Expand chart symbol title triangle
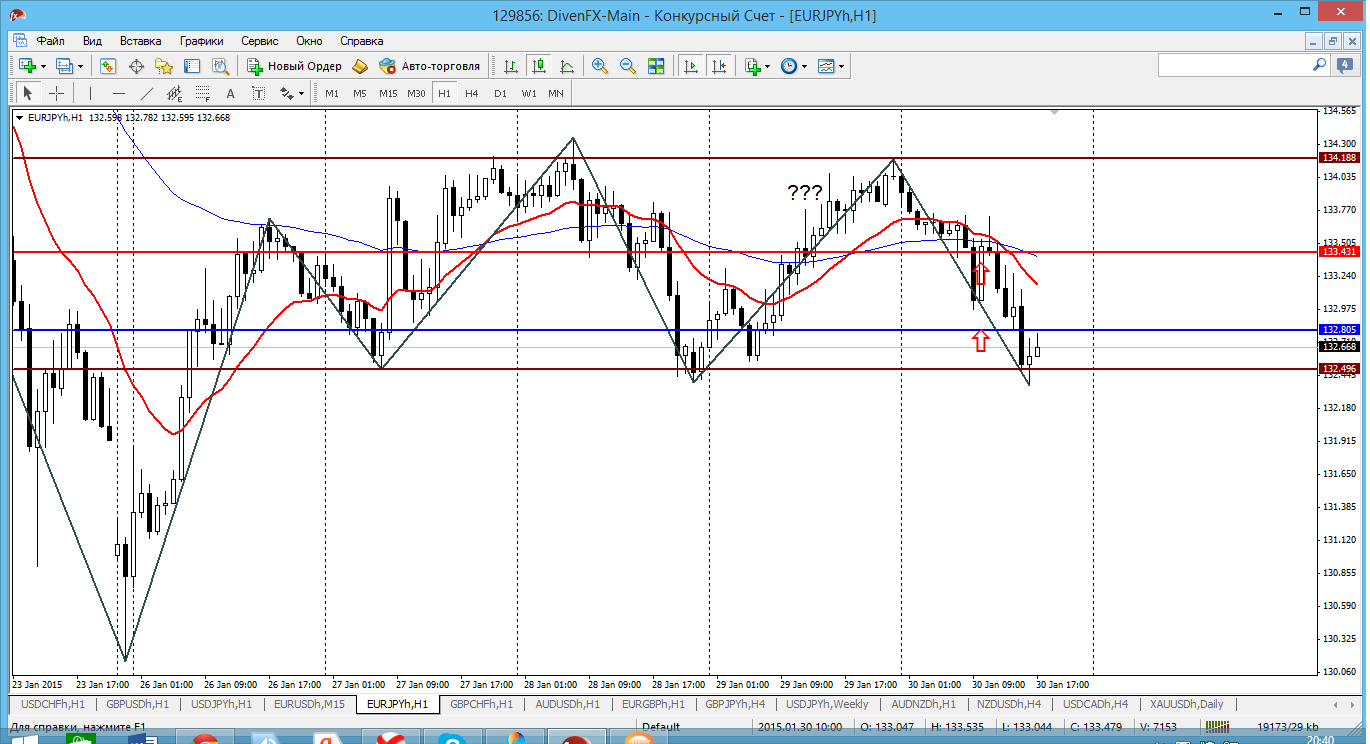 tap(20, 118)
